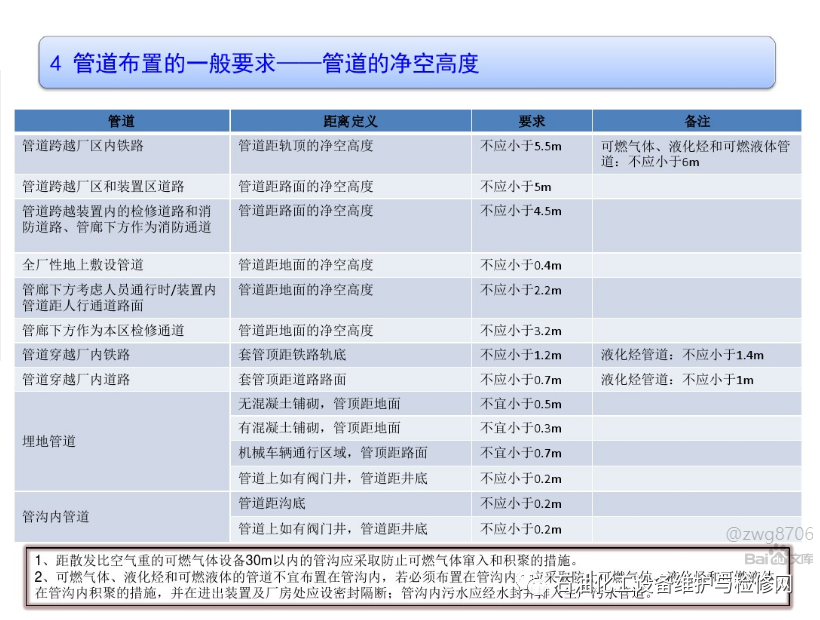Click the 液化烃管道：不应小于1.4m remark cell
The image size is (820, 620).
click(x=682, y=355)
